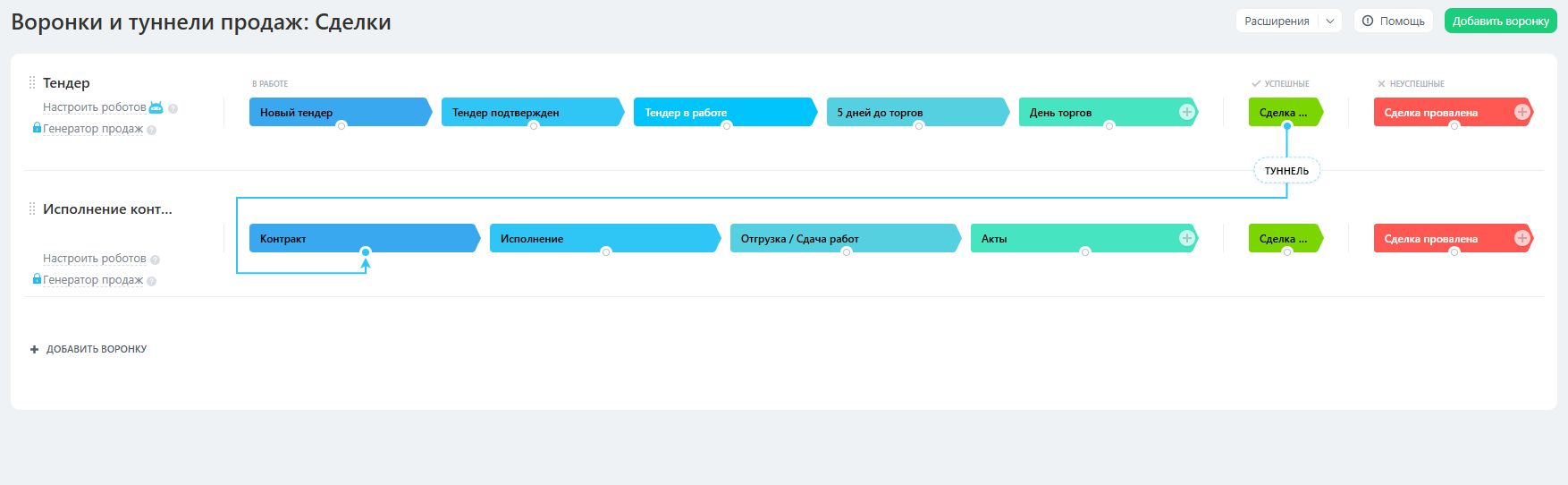
Task: Click the drag handle beside Исполнение конт... funnel
Action: pos(32,208)
